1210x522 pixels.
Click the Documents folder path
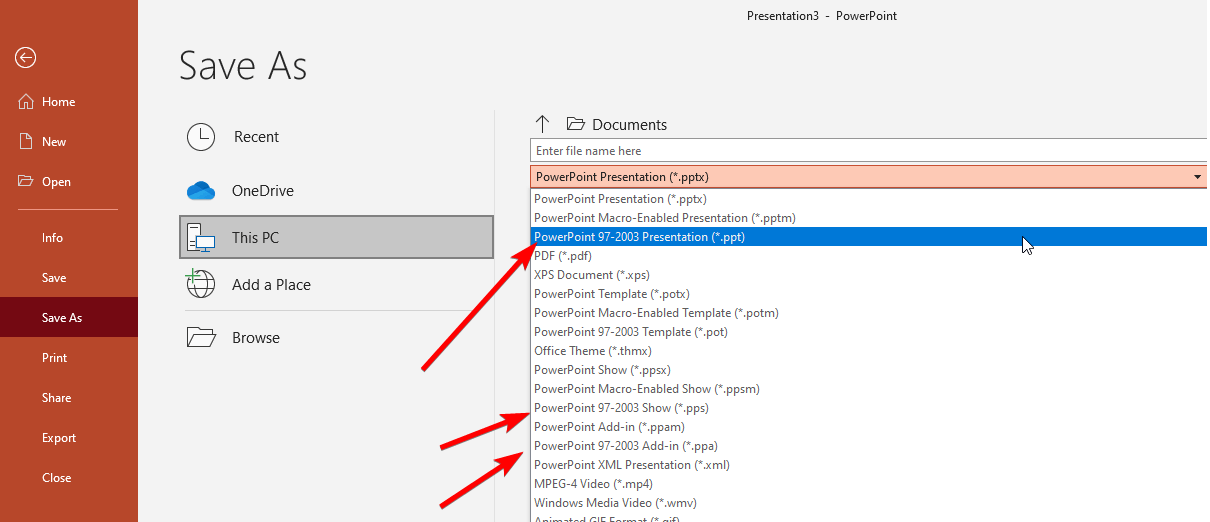[x=628, y=125]
